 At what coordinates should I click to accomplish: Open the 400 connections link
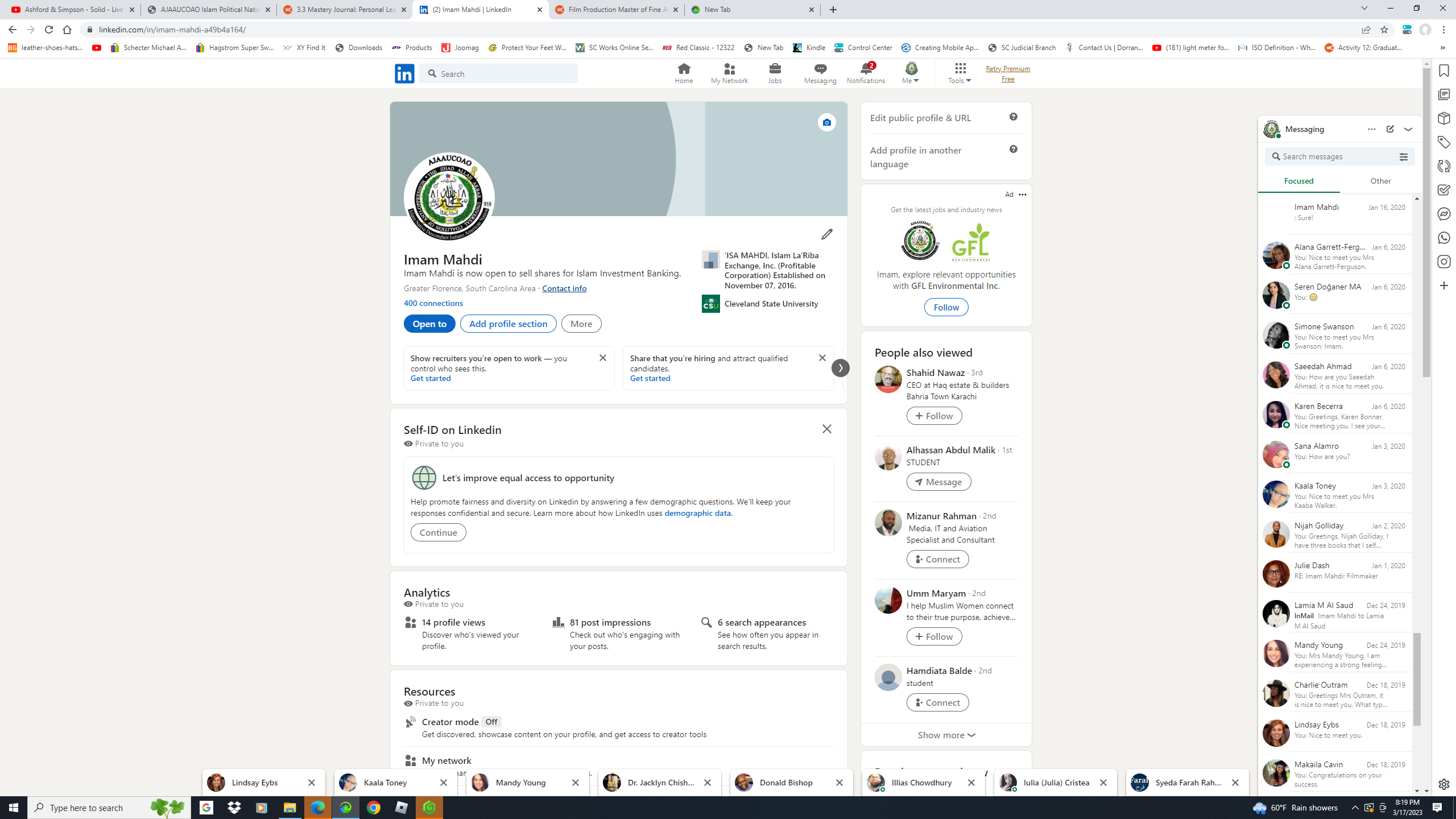pos(433,303)
